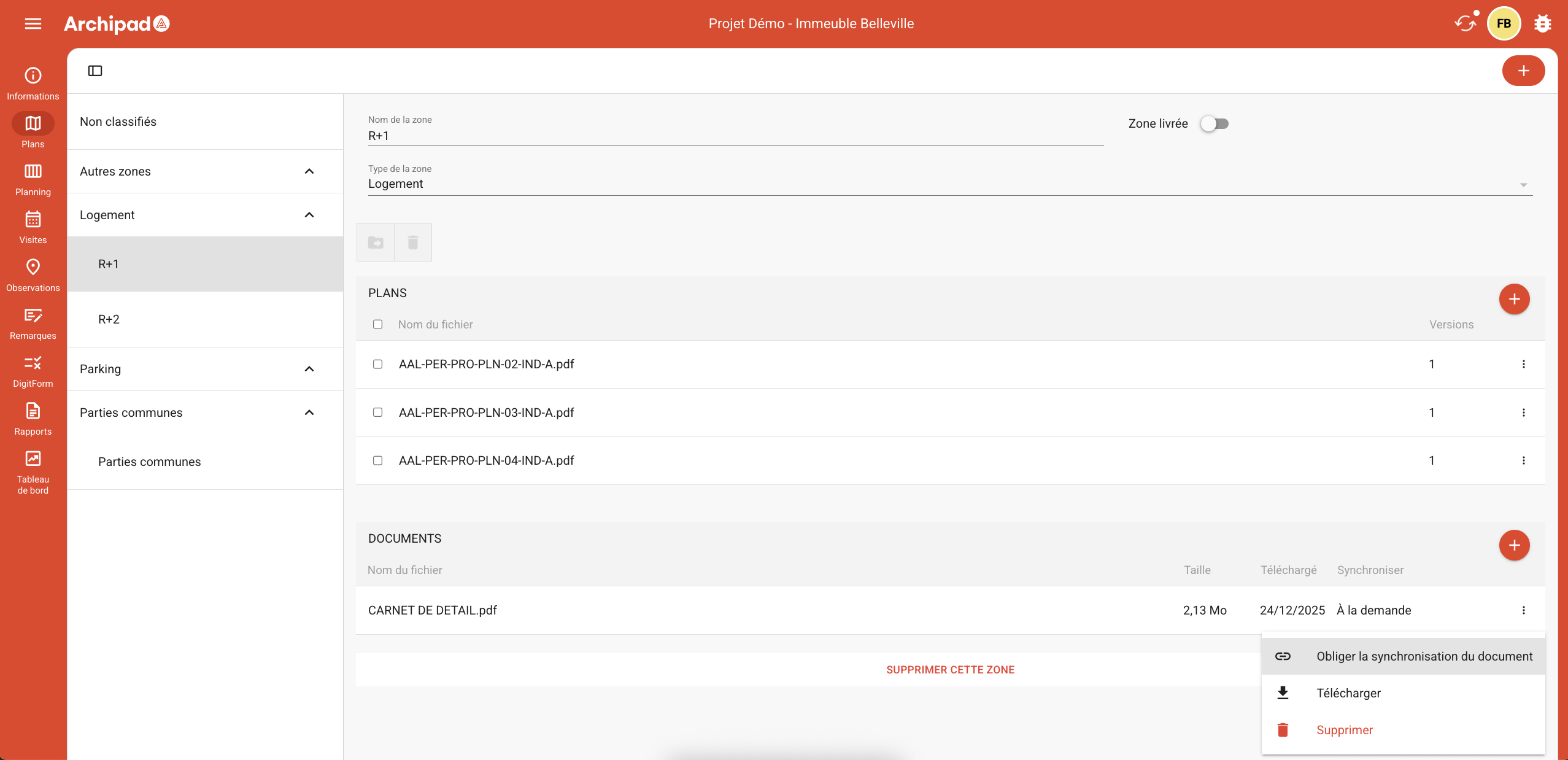Open Tableau de bord
Screen dimensions: 1568x760
click(x=33, y=471)
